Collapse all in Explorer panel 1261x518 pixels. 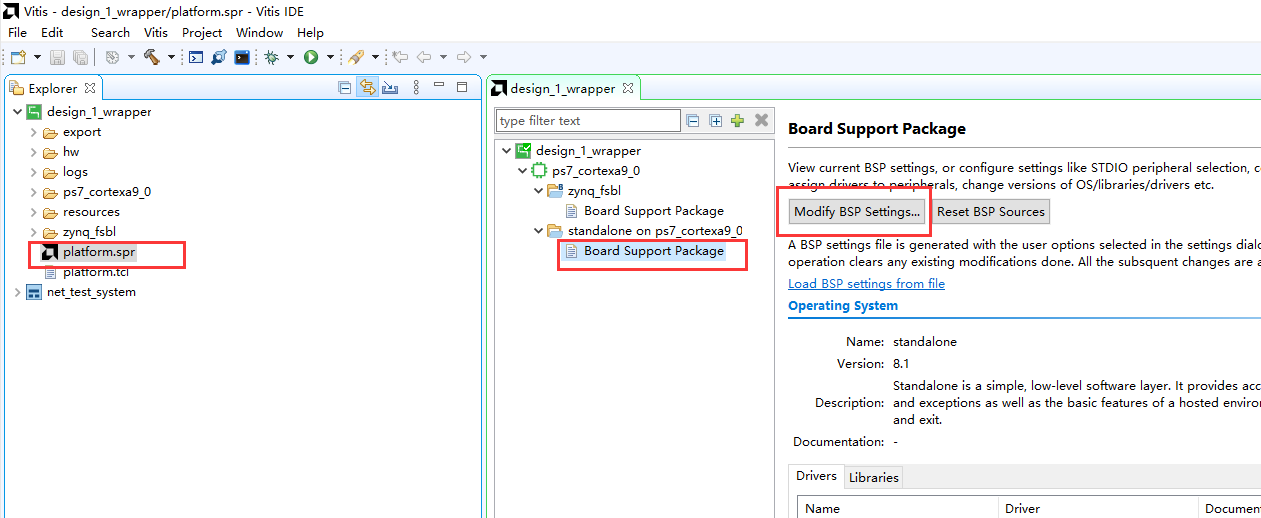coord(345,88)
